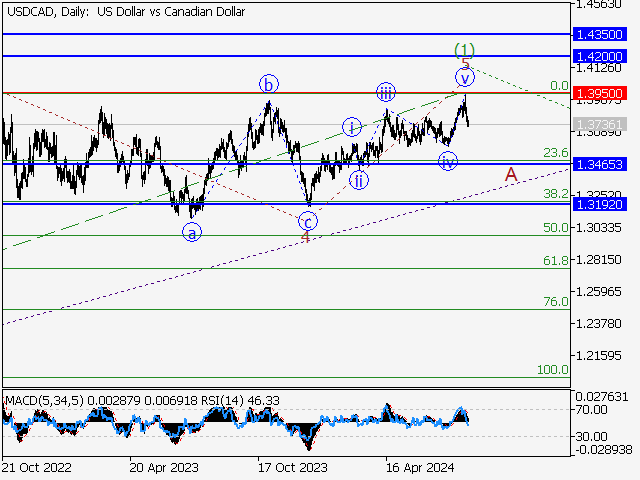The image size is (640, 480).
Task: Click the 0.027631 MACD scale value
Action: coord(602,397)
